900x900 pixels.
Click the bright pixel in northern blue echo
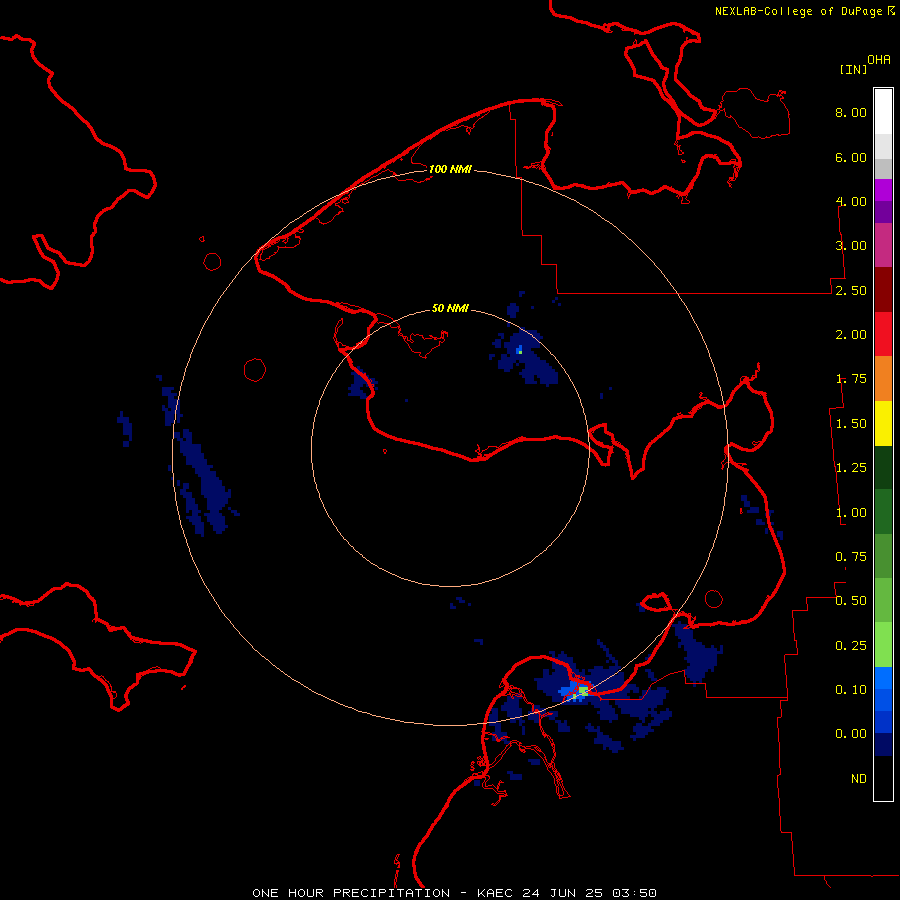pyautogui.click(x=520, y=350)
